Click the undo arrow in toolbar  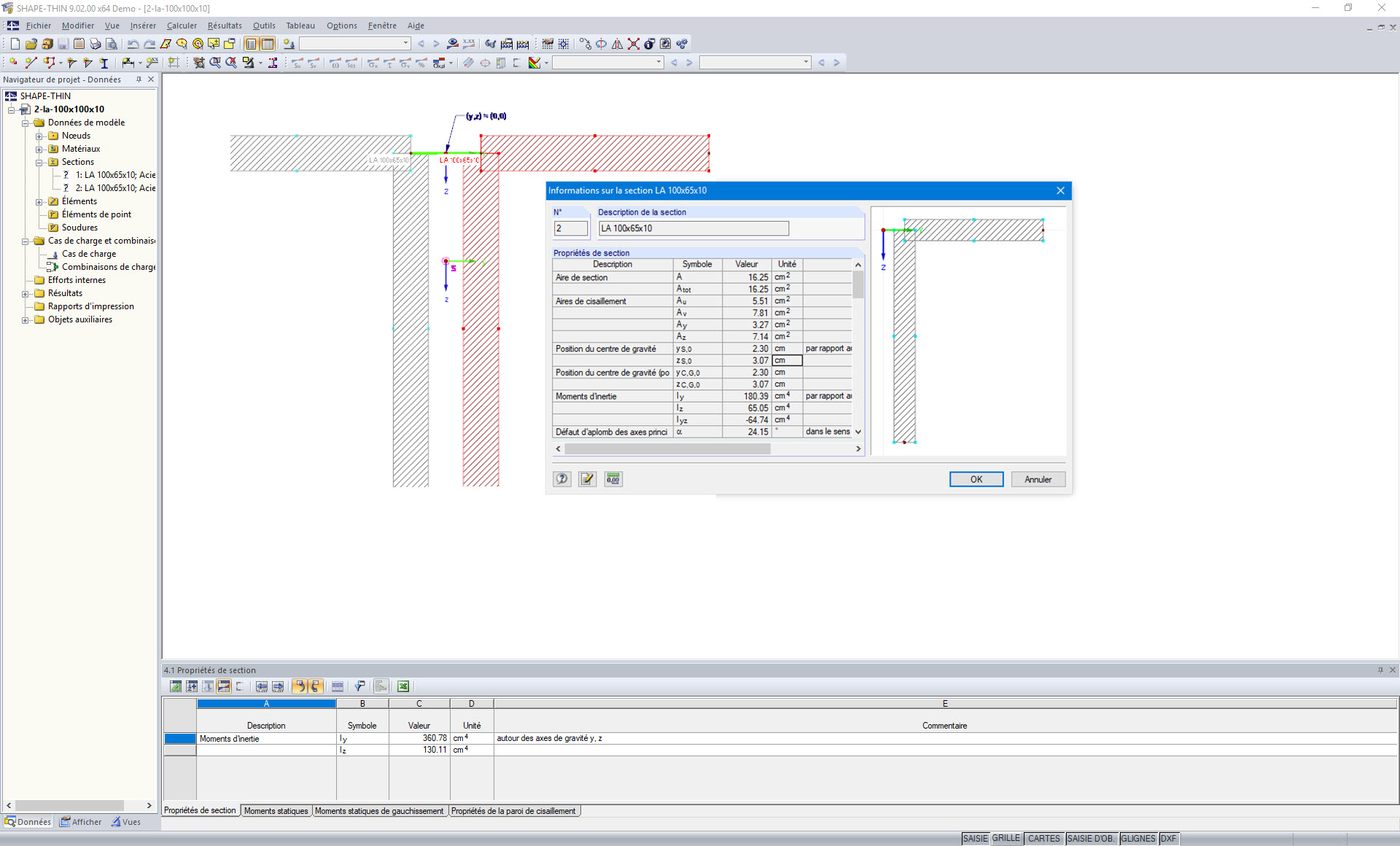tap(133, 44)
